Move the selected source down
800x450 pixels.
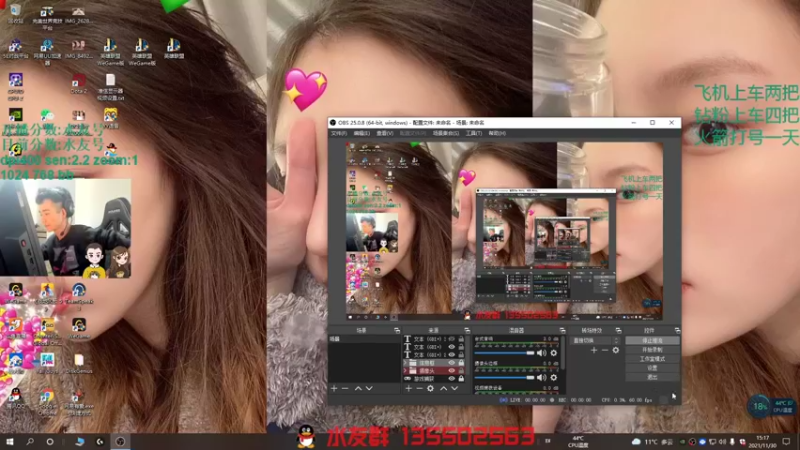(455, 389)
